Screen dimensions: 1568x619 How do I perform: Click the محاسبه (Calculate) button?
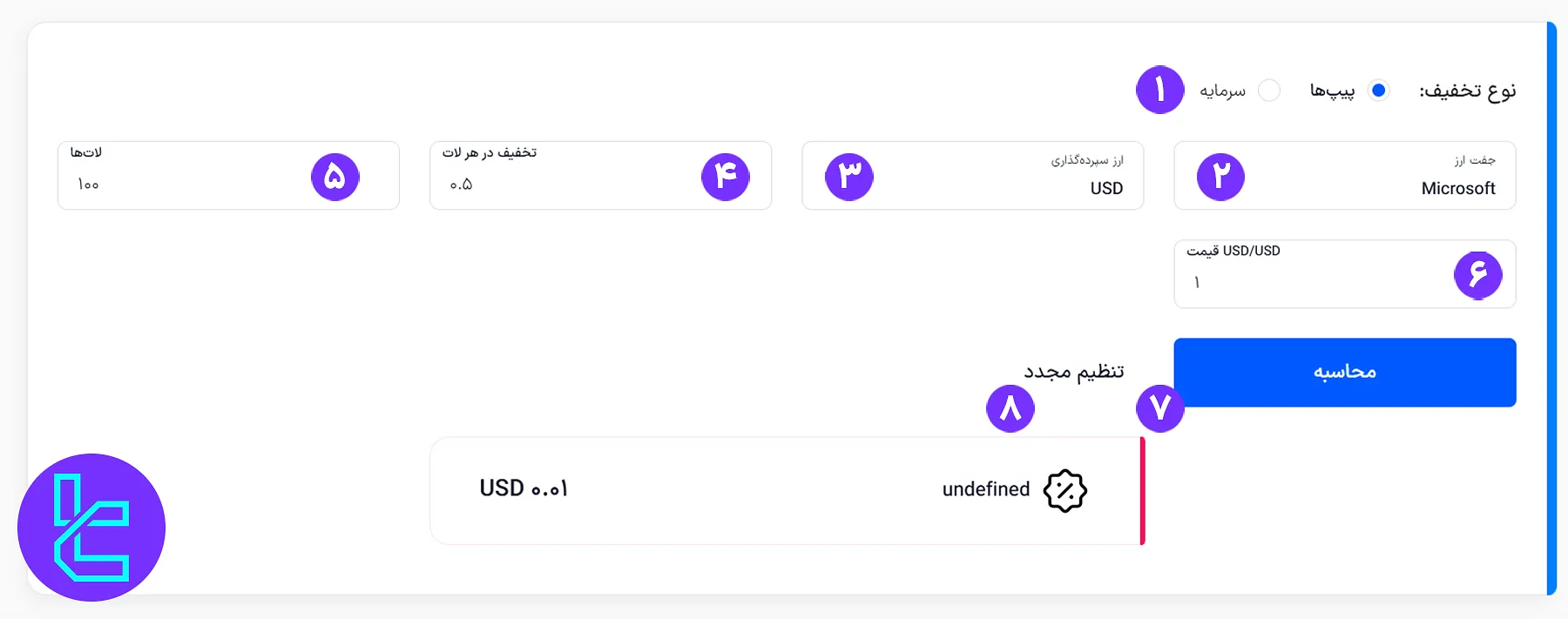point(1344,372)
